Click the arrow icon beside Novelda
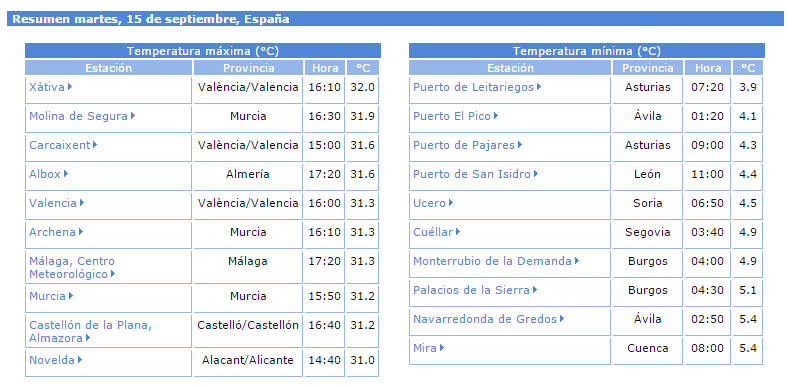The image size is (788, 387). [80, 360]
